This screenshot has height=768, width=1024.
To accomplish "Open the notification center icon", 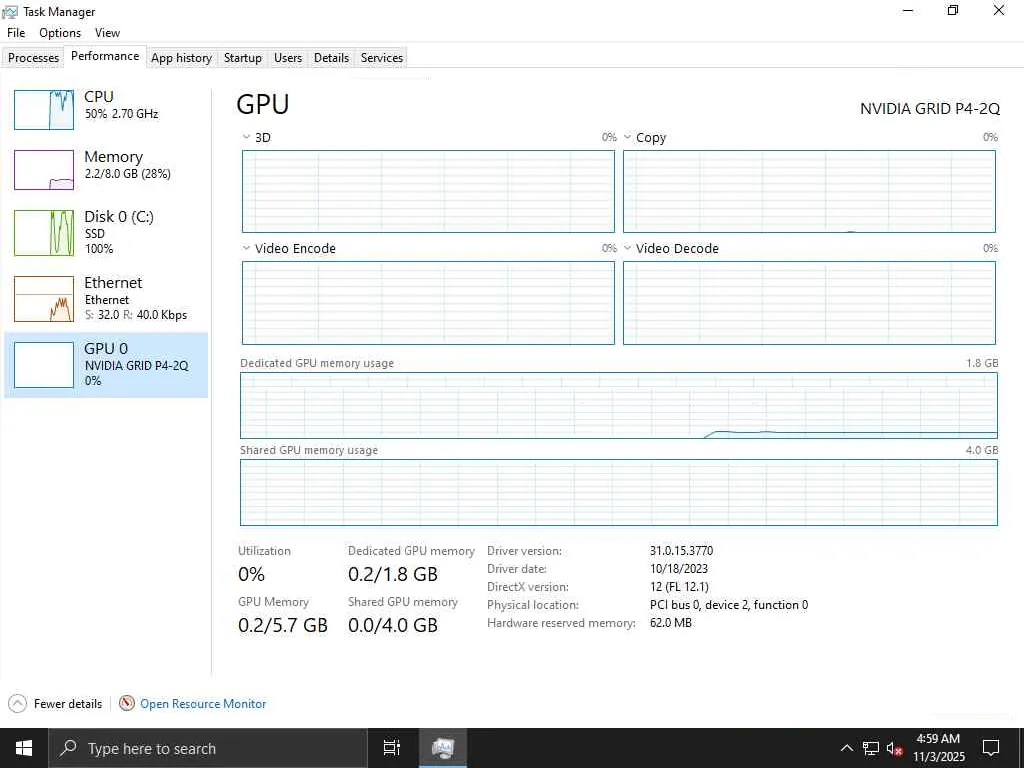I will pyautogui.click(x=991, y=748).
